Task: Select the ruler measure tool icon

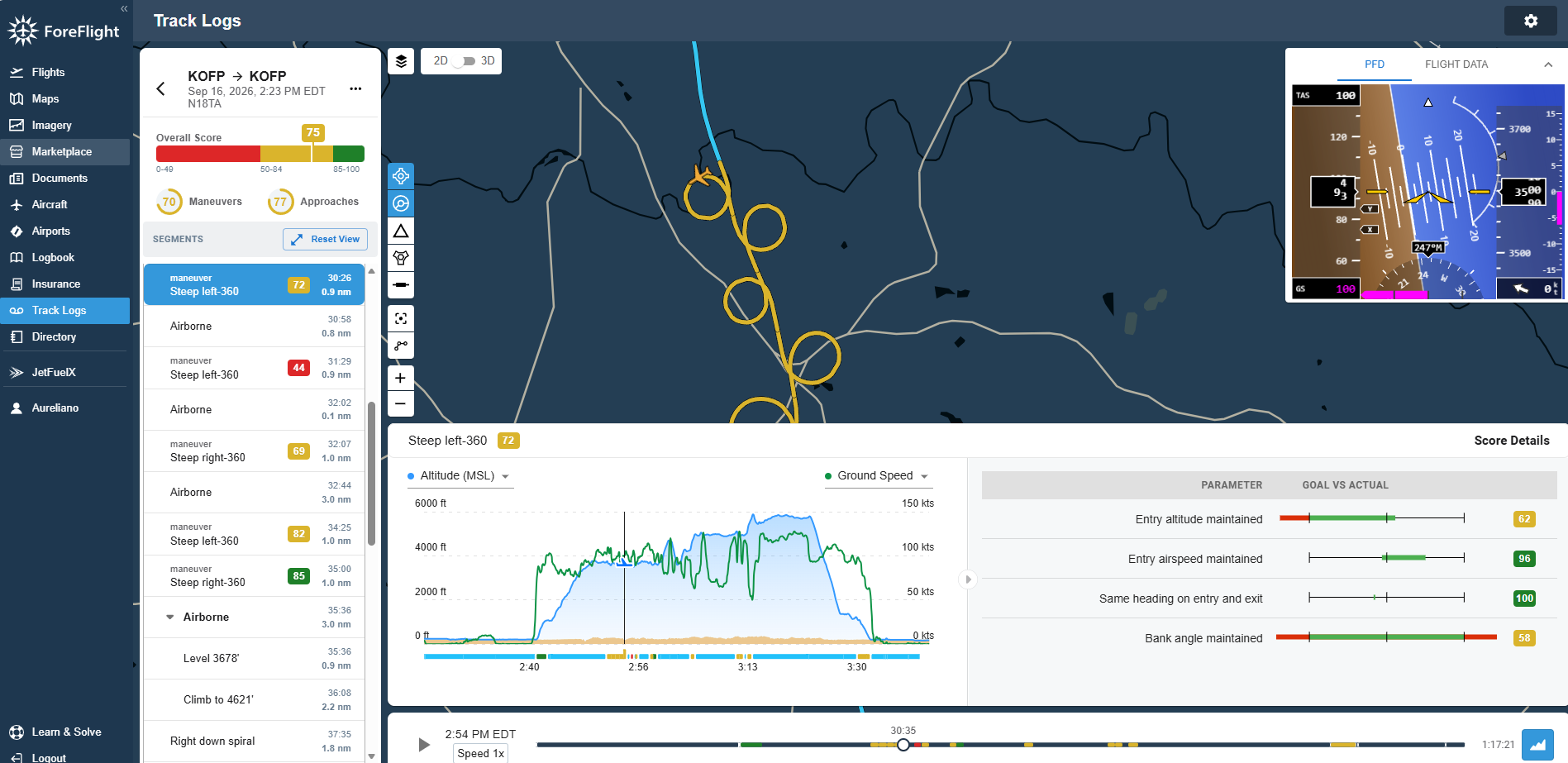Action: coord(401,285)
